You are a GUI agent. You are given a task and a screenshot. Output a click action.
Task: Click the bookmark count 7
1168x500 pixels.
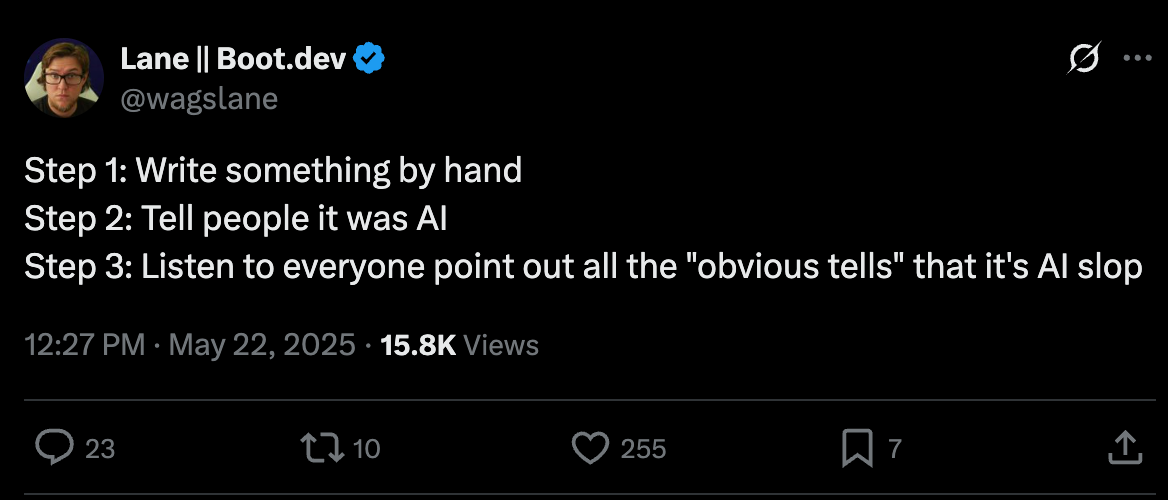[895, 449]
